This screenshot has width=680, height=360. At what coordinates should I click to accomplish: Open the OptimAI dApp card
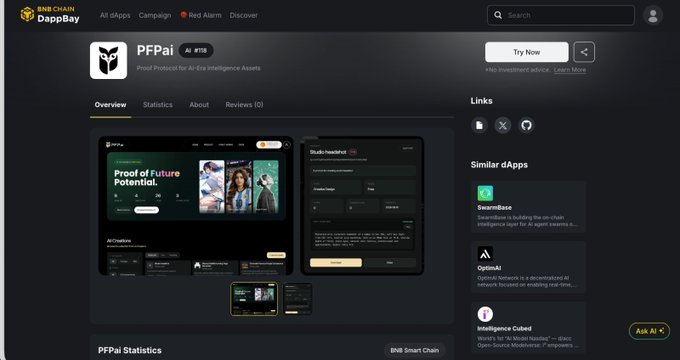point(529,267)
